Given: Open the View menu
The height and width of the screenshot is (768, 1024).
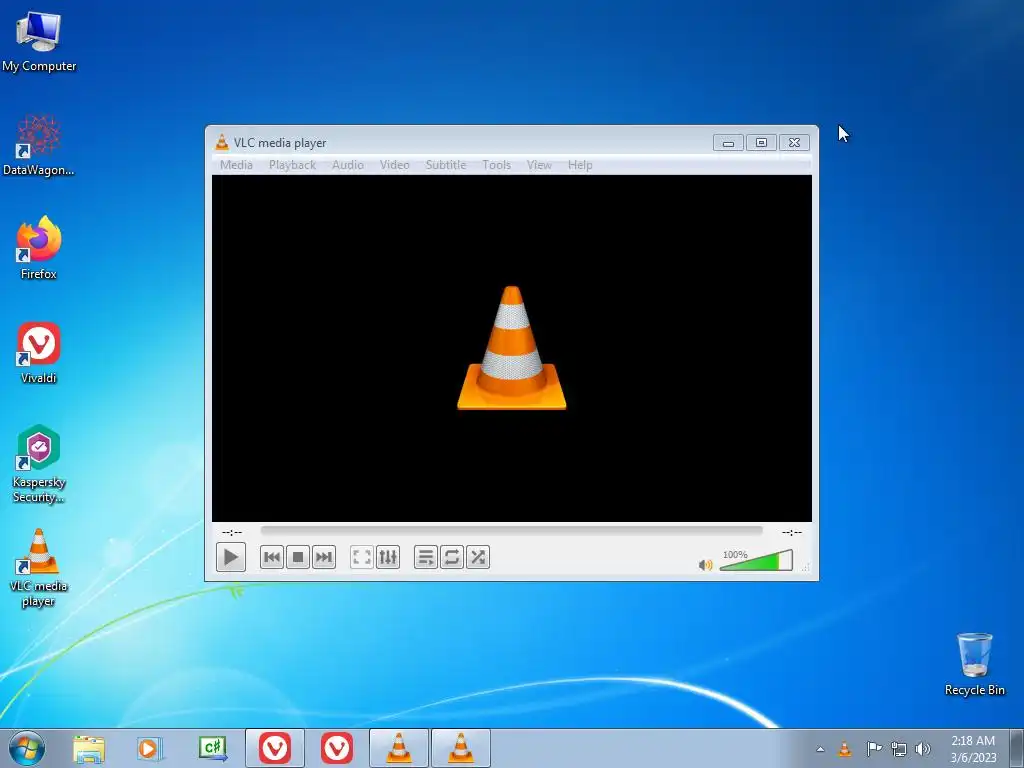Looking at the screenshot, I should tap(539, 165).
